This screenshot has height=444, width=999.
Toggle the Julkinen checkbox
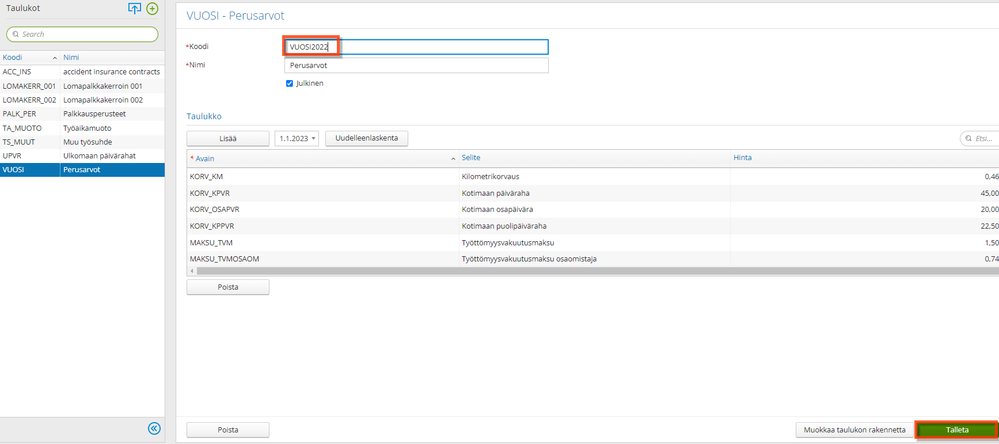tap(289, 83)
